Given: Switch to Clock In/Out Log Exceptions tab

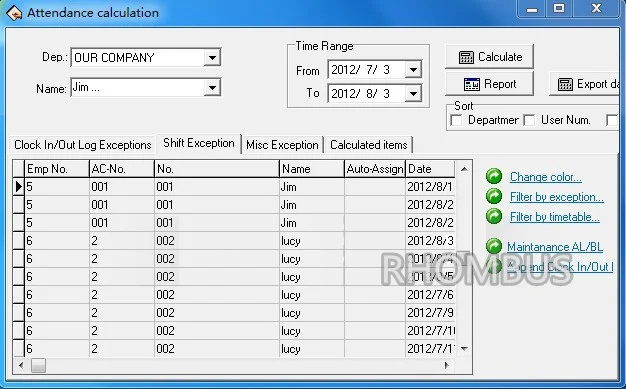Looking at the screenshot, I should pos(83,145).
